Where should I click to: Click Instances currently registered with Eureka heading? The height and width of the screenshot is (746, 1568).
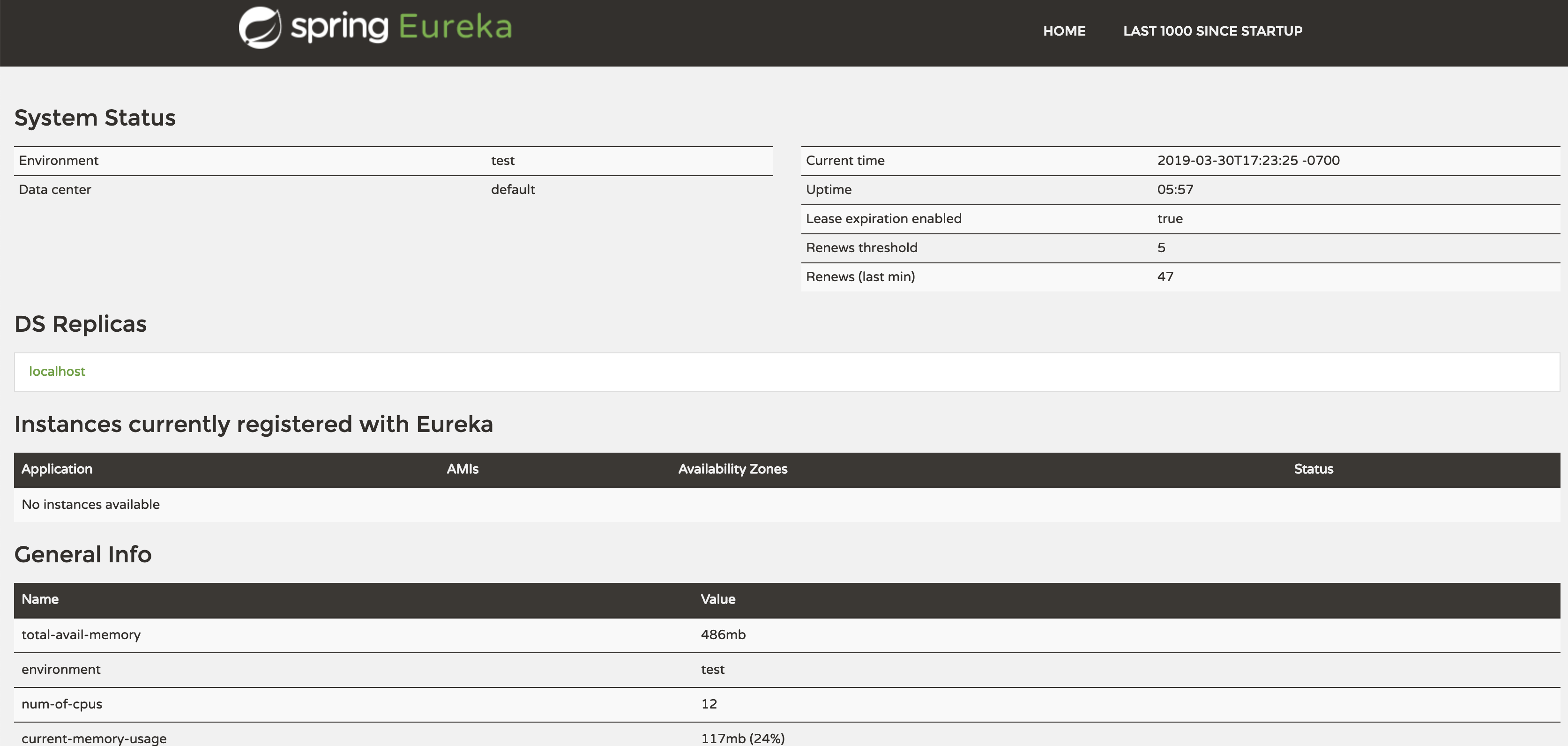tap(253, 424)
